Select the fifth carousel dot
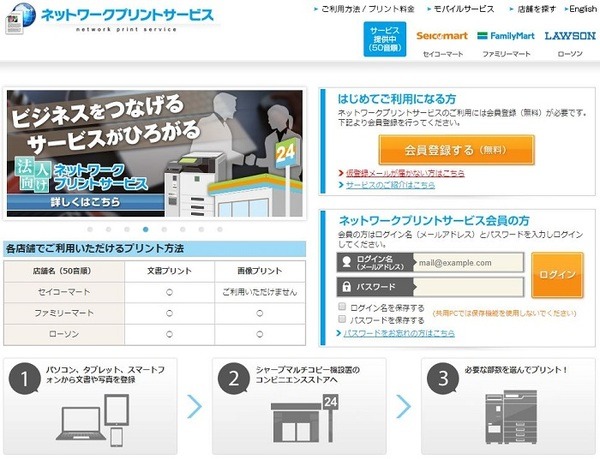Screen dimensions: 600x459 pos(164,230)
